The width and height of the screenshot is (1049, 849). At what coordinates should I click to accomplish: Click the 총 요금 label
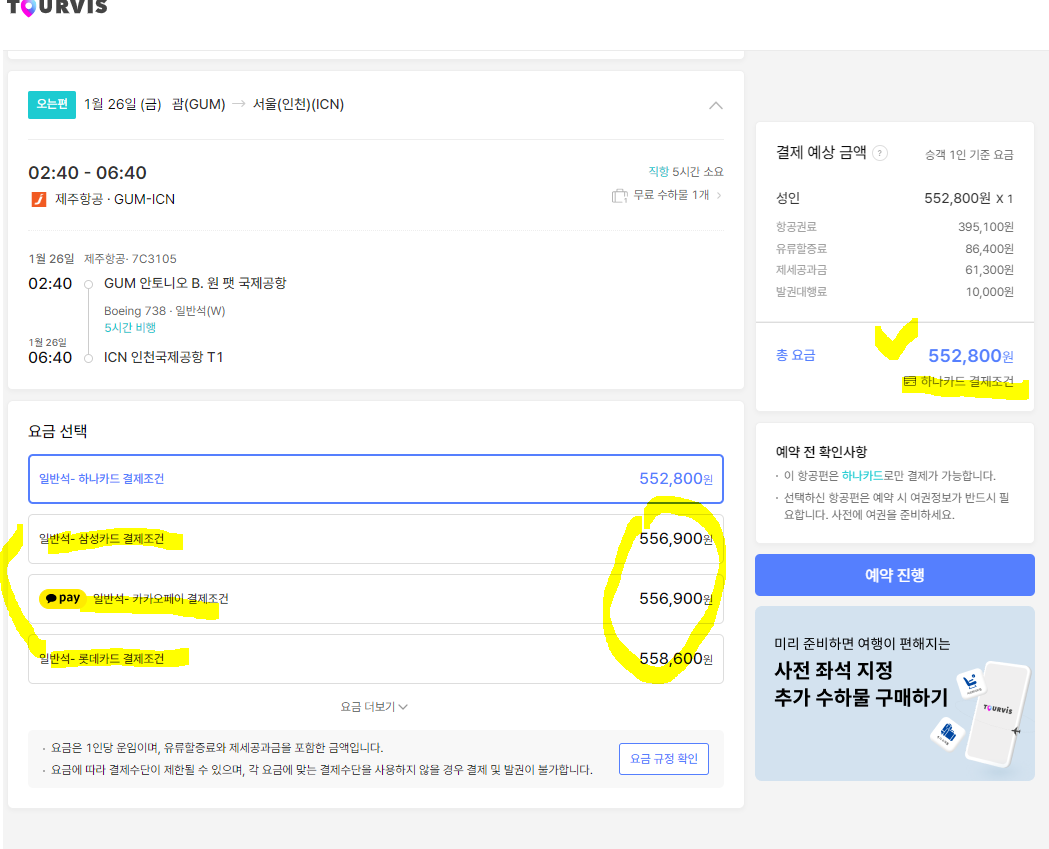coord(795,355)
